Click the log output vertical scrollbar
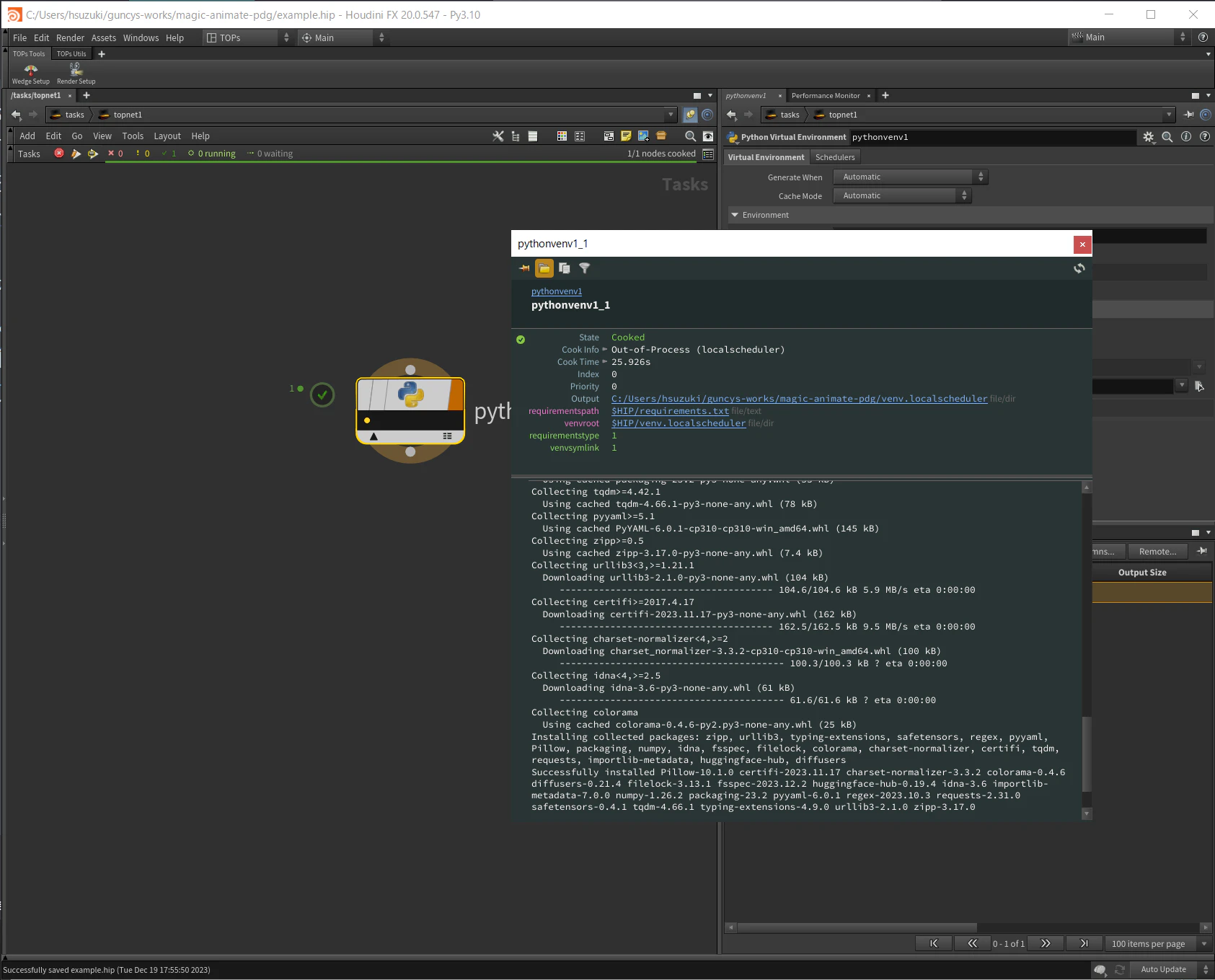 (x=1087, y=649)
